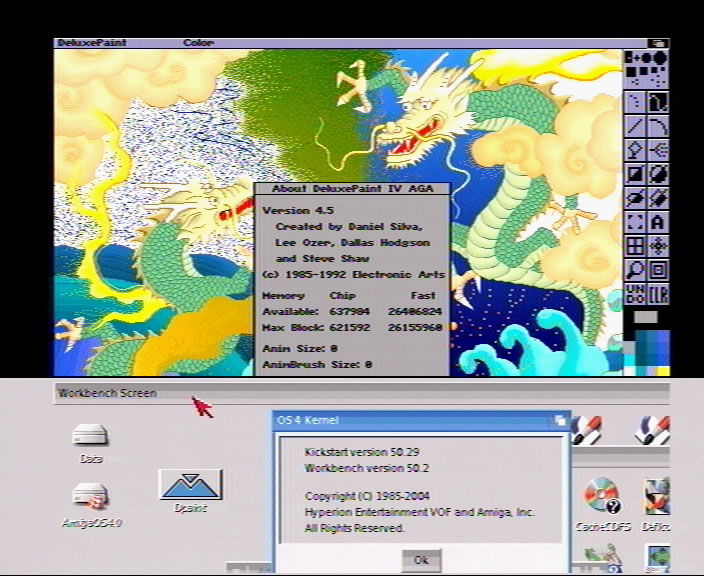Select the magnify glass tool
Screen dimensions: 704x576
[x=635, y=270]
